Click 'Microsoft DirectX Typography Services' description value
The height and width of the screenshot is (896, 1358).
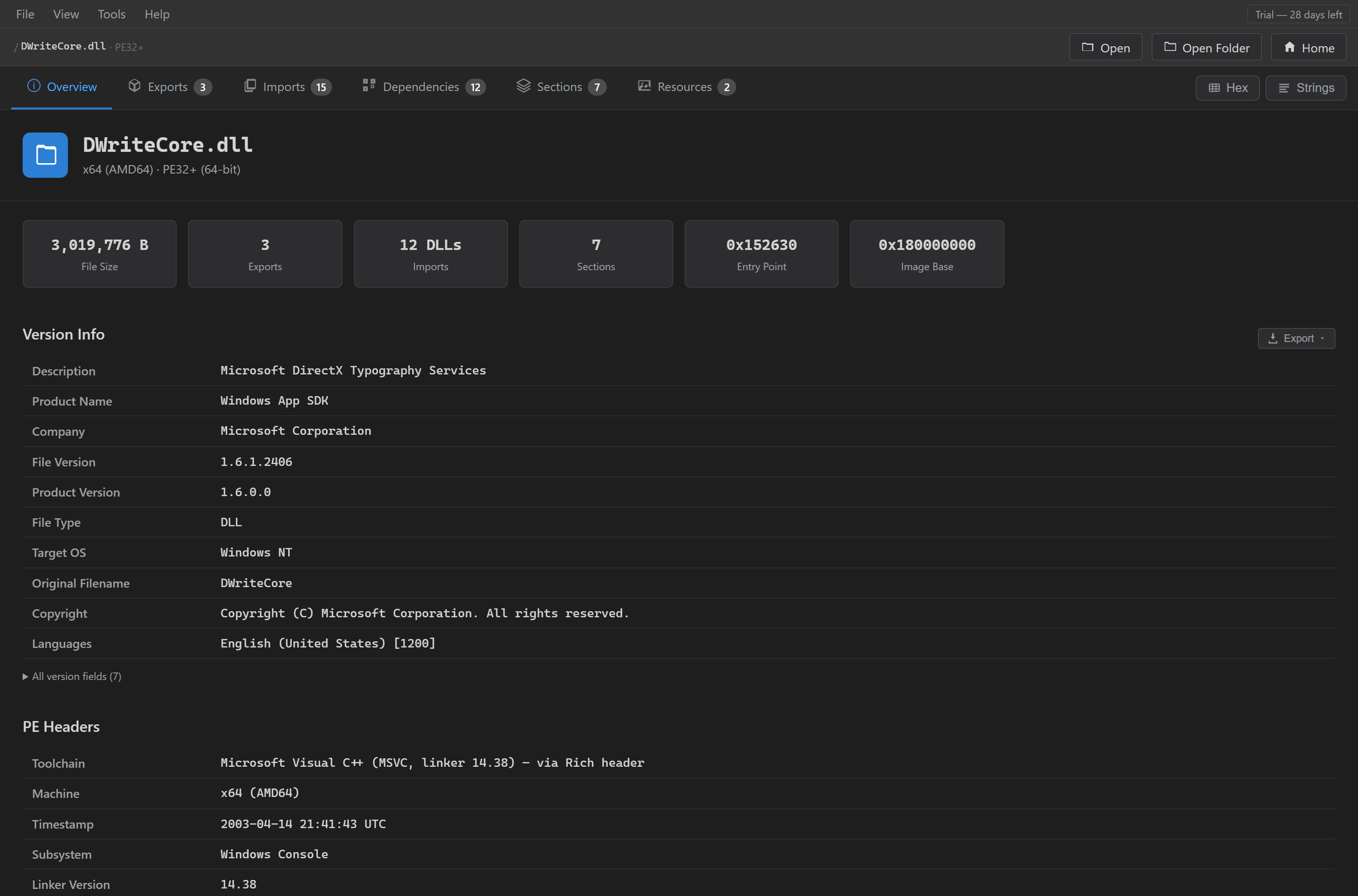coord(353,370)
